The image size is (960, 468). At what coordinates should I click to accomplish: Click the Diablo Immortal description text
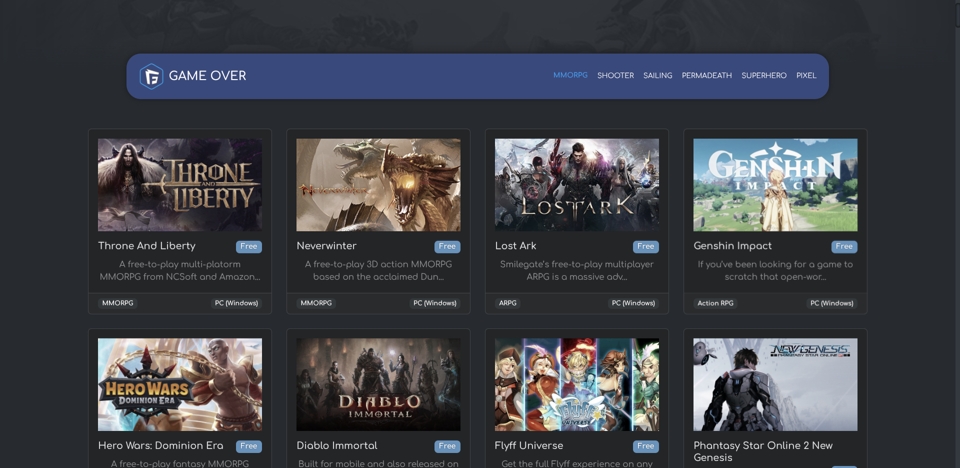(378, 464)
